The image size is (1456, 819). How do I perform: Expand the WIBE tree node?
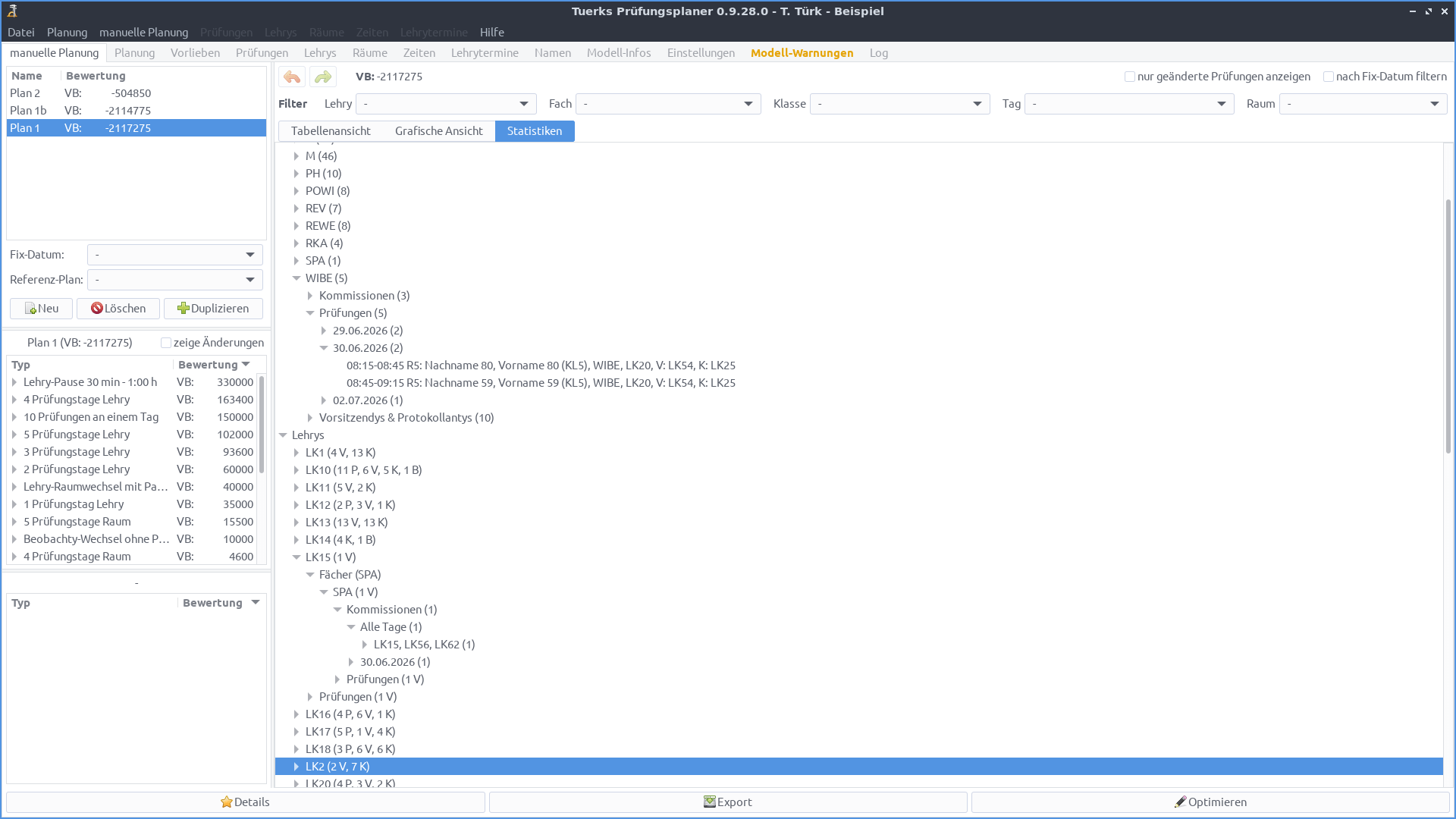[296, 278]
